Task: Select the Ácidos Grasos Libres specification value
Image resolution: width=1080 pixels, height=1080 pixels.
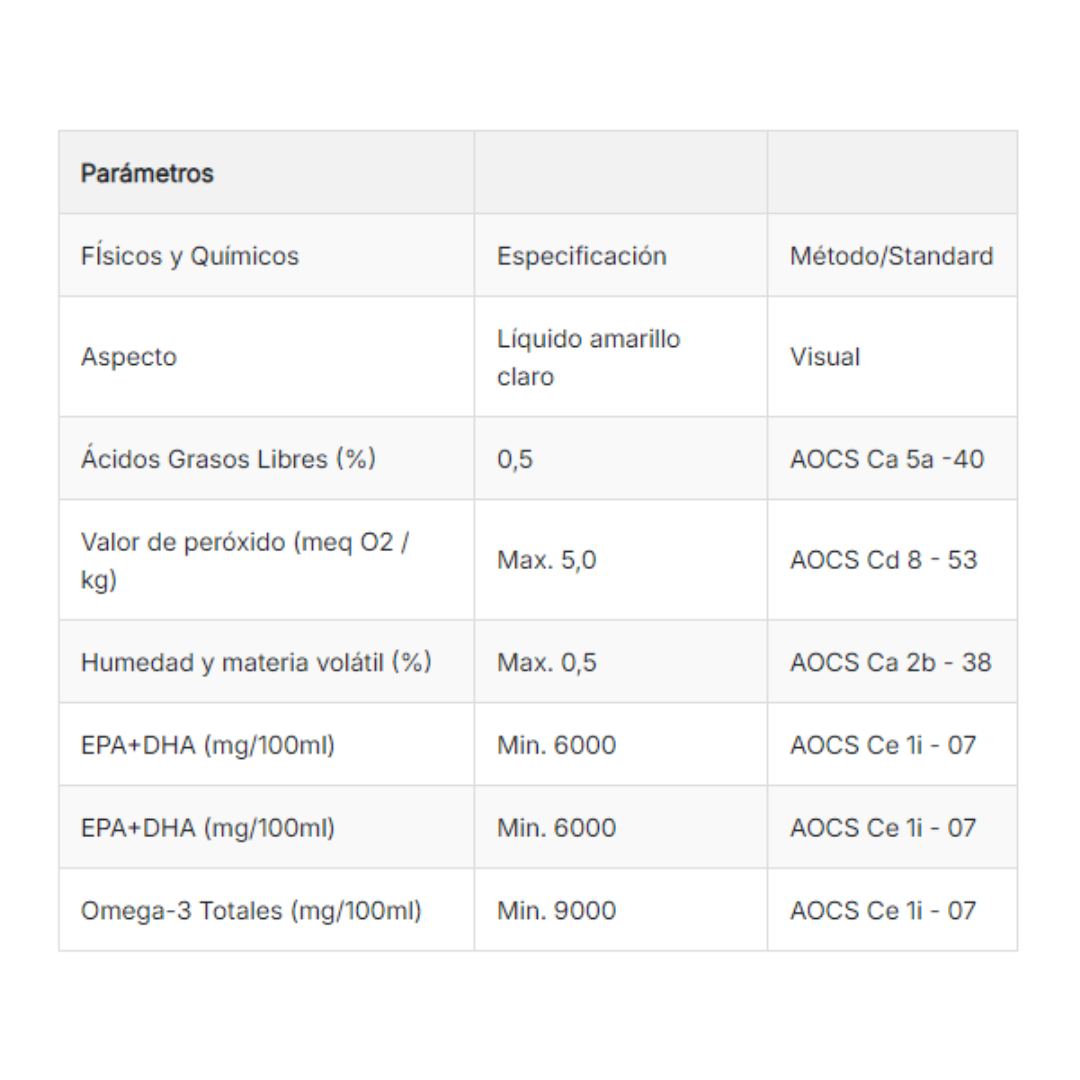Action: coord(515,459)
